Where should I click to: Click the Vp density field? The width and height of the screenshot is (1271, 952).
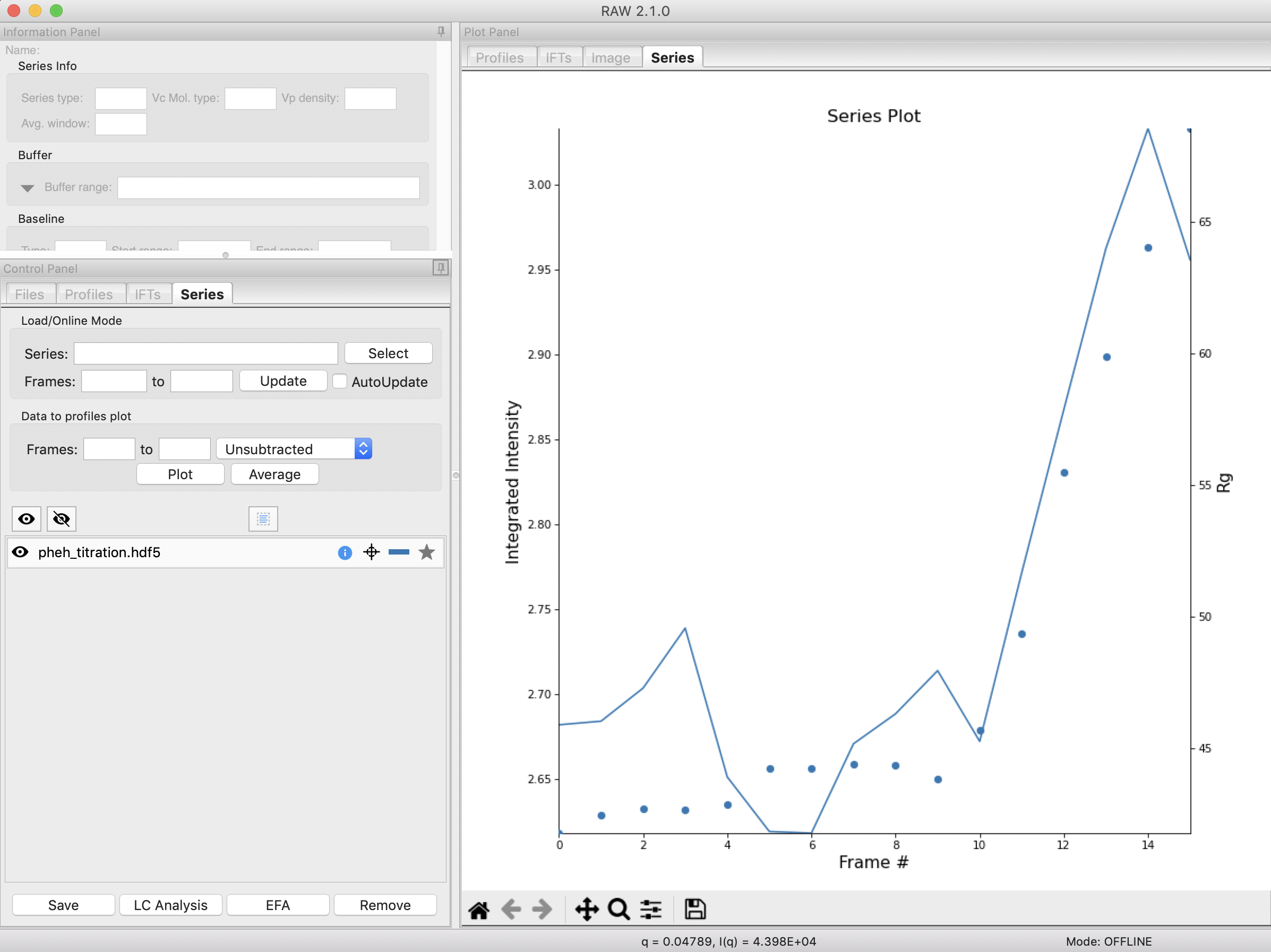point(370,98)
